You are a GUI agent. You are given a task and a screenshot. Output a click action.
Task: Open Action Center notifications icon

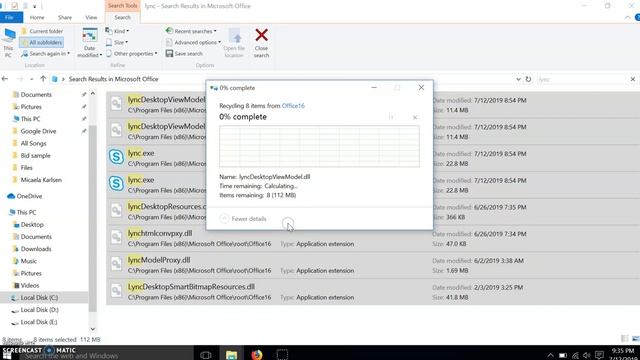[x=599, y=355]
